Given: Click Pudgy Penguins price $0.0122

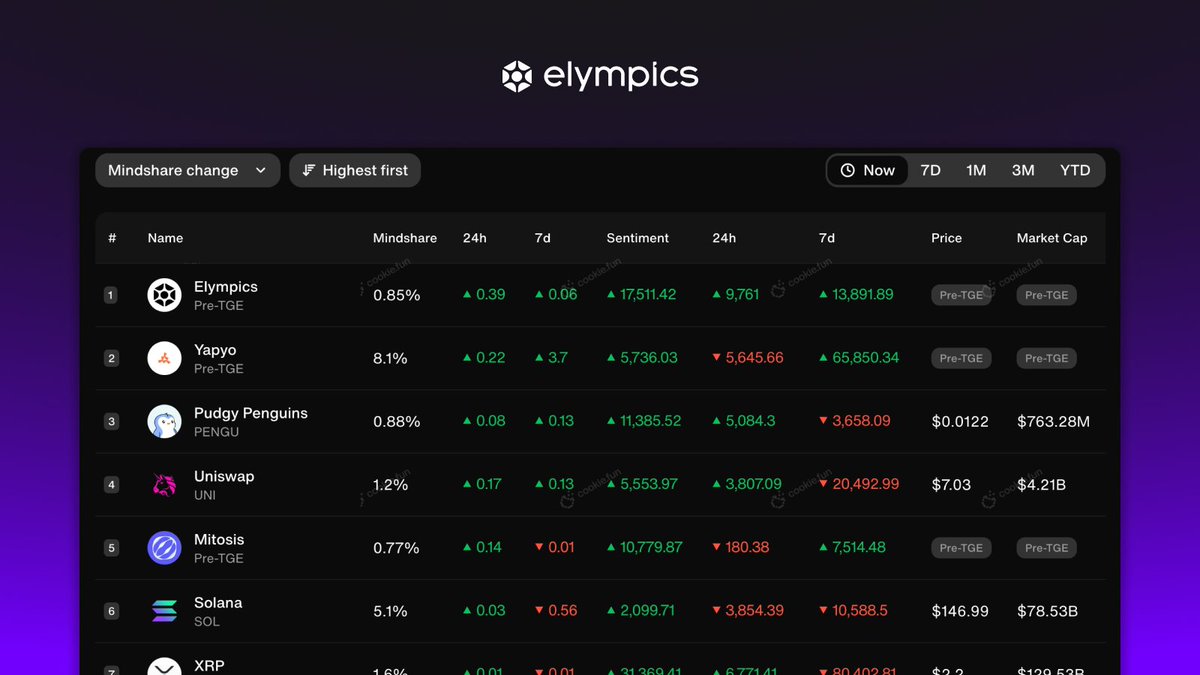Looking at the screenshot, I should click(961, 421).
